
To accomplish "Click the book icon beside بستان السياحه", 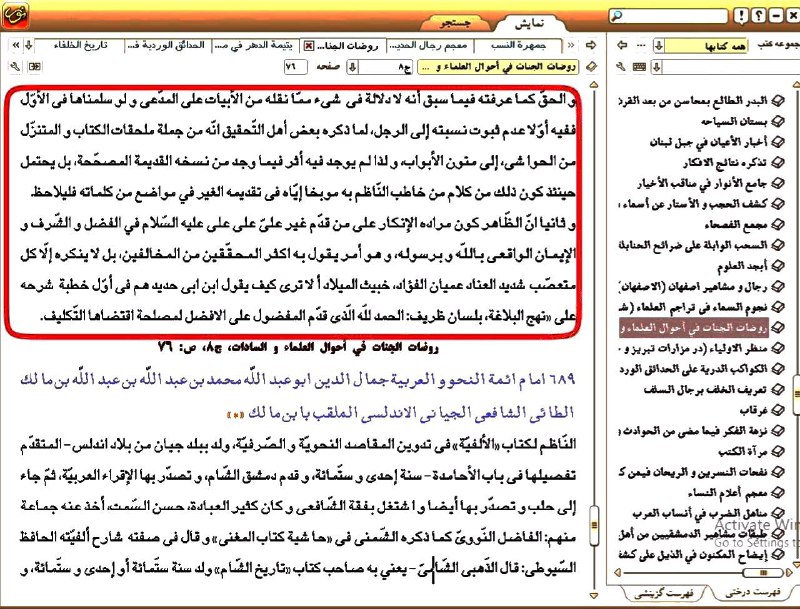I will pos(777,121).
